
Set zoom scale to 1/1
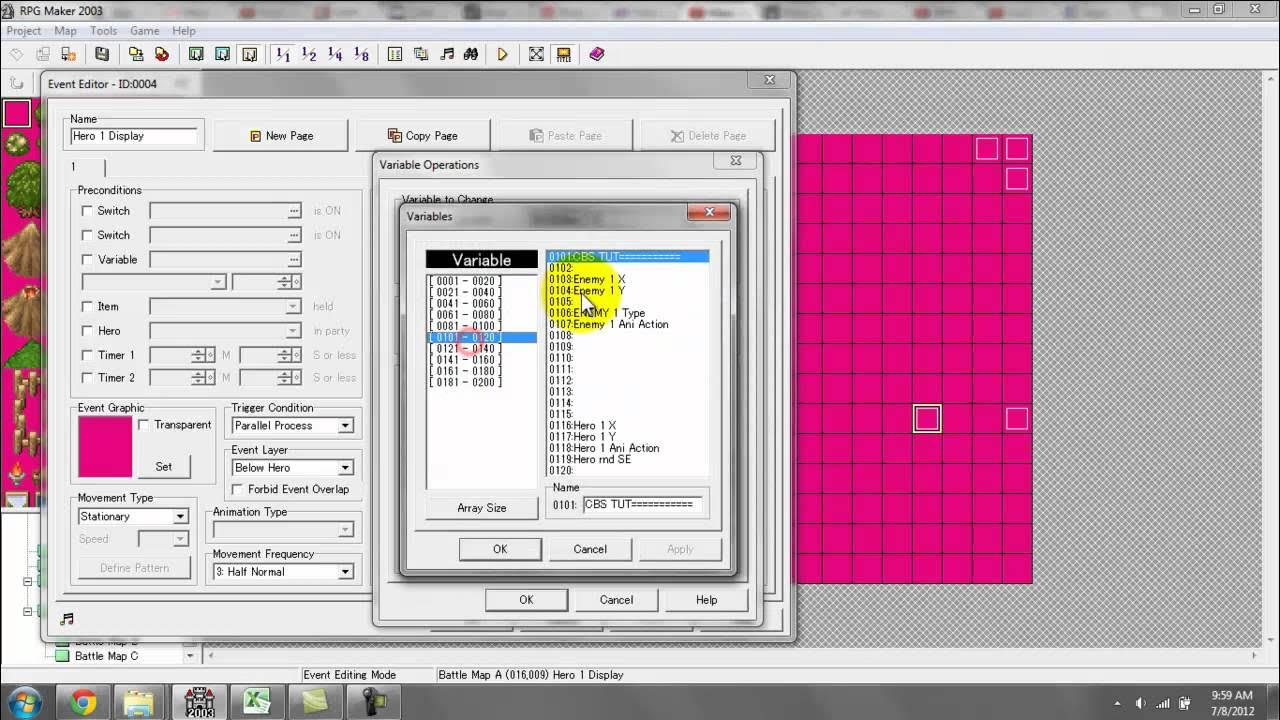[x=283, y=54]
